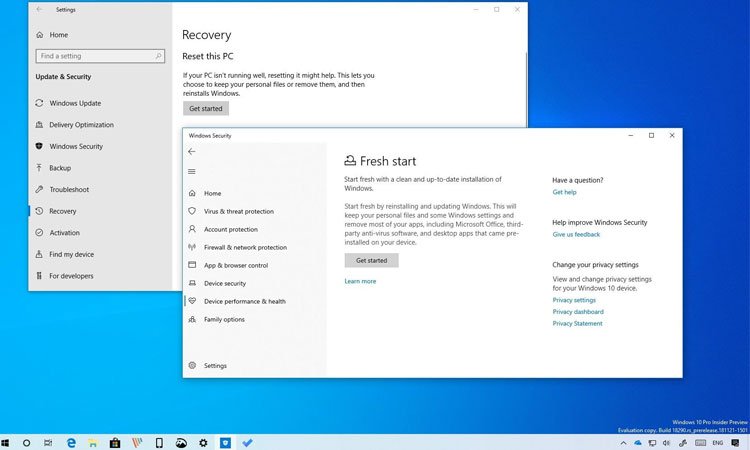750x450 pixels.
Task: Open Device performance & health
Action: tap(244, 301)
